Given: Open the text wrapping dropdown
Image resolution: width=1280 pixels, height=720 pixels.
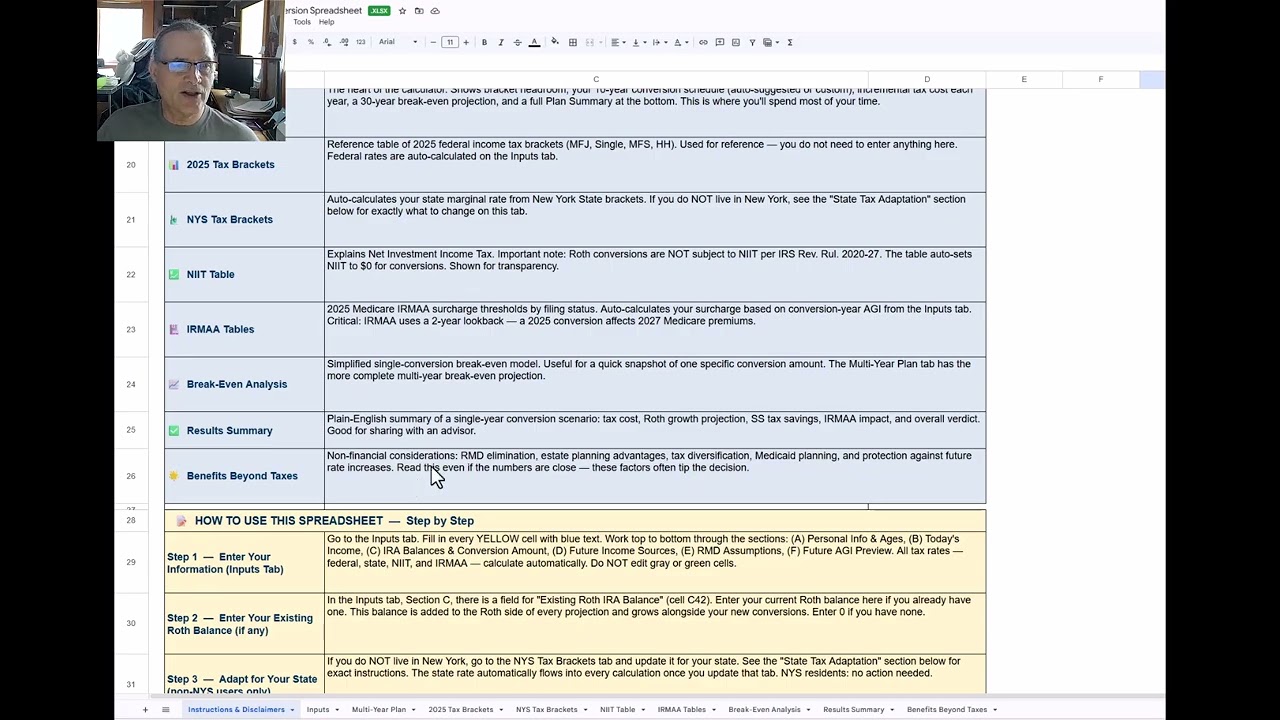Looking at the screenshot, I should (x=660, y=42).
